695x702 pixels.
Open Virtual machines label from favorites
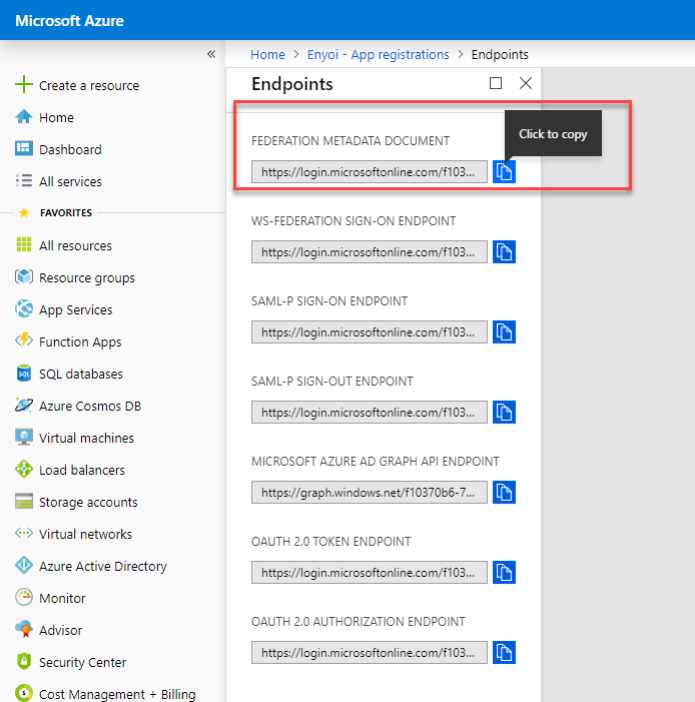(86, 438)
